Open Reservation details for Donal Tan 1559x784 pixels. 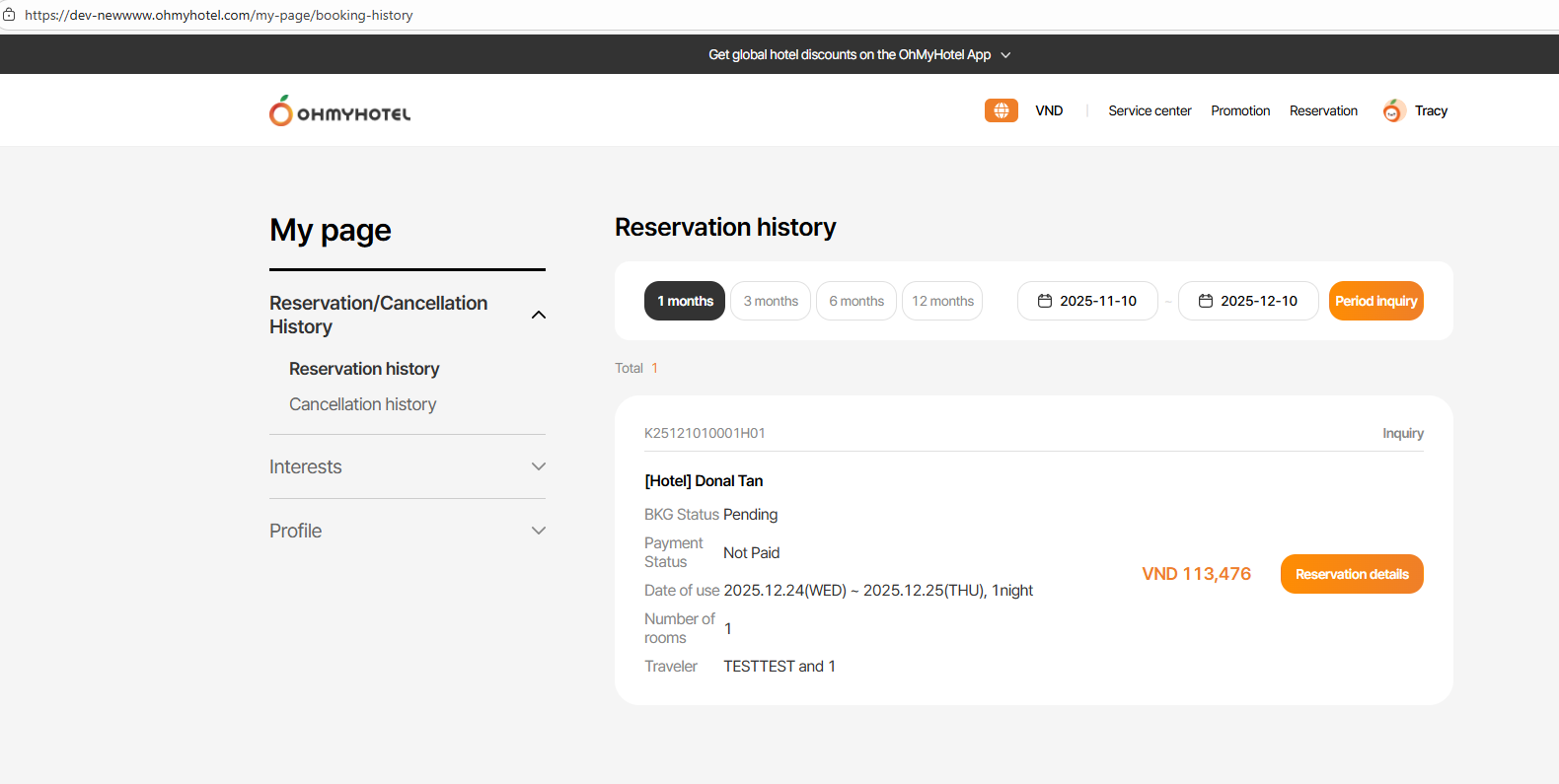click(1351, 574)
